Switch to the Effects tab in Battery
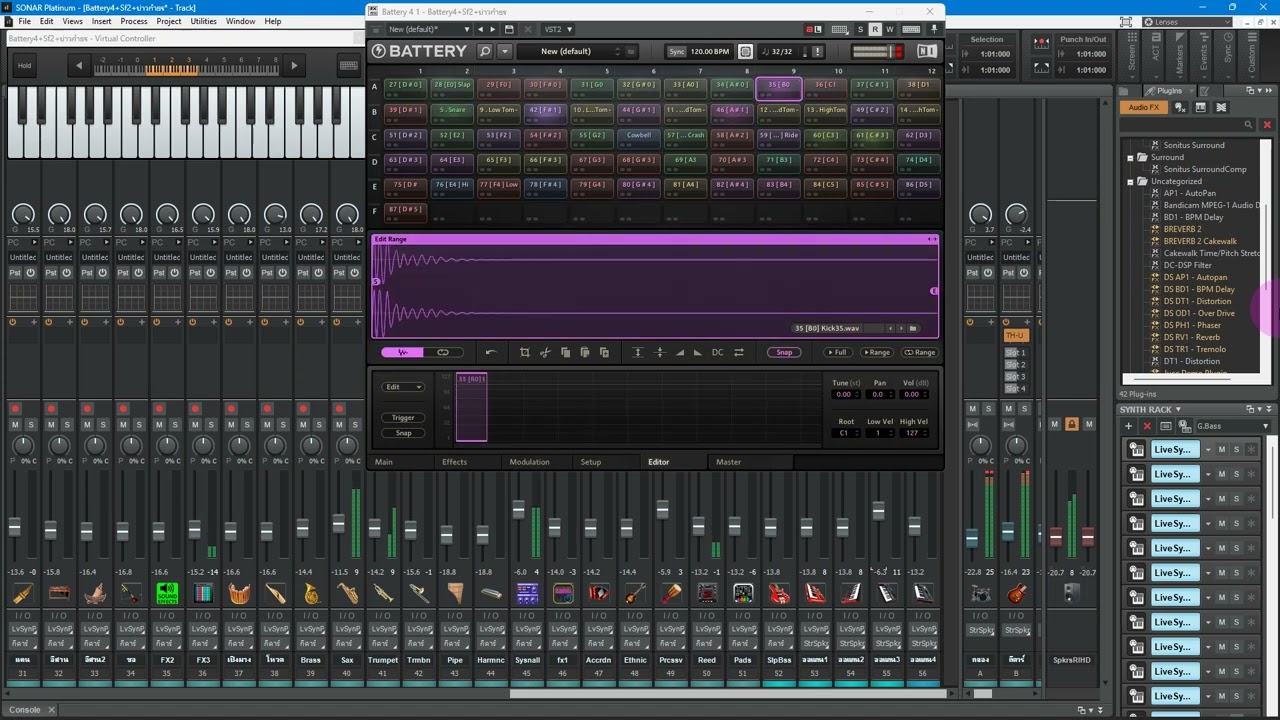Image resolution: width=1280 pixels, height=720 pixels. (454, 462)
